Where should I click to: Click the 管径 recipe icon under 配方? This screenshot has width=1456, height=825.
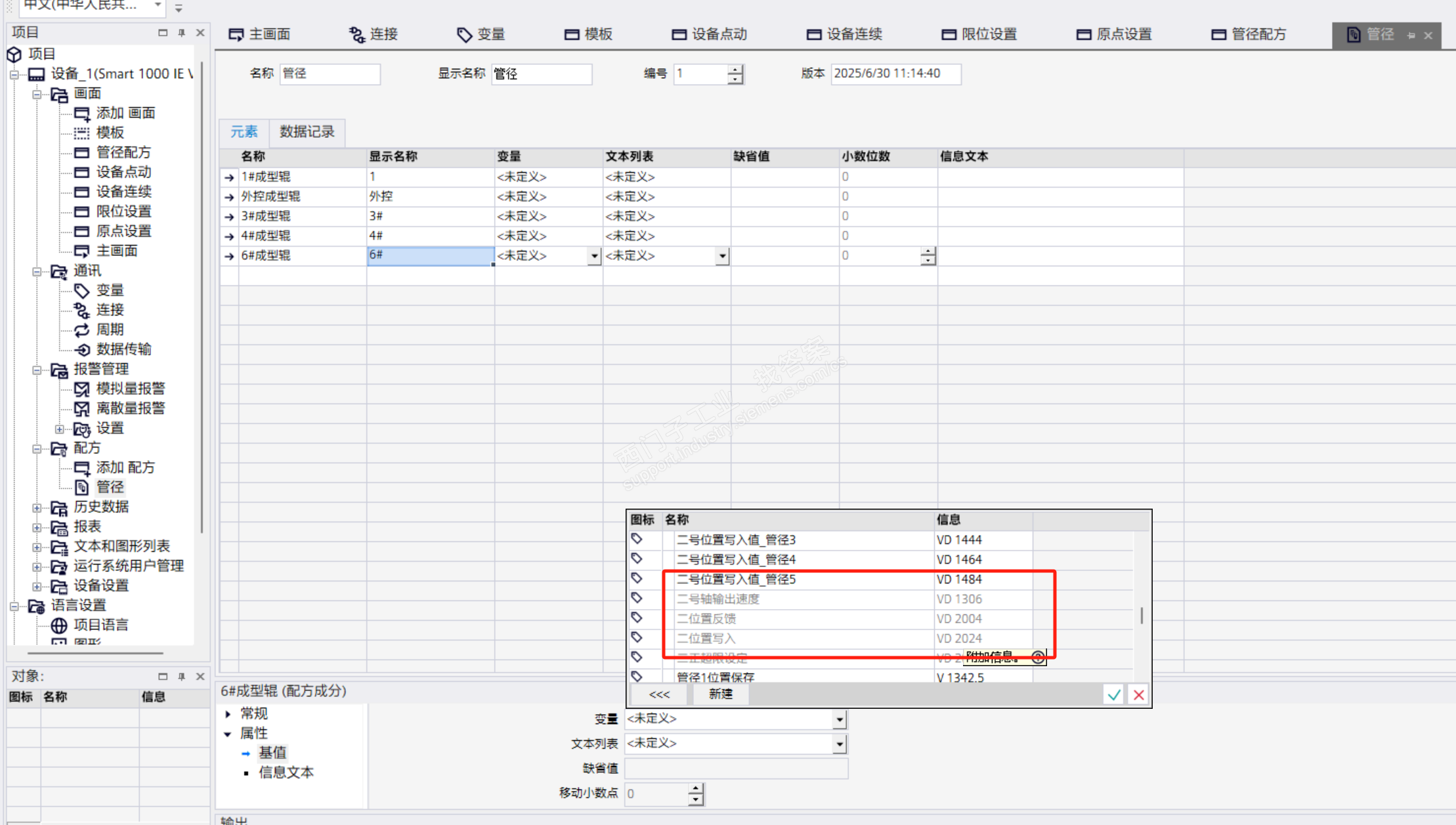pos(82,487)
